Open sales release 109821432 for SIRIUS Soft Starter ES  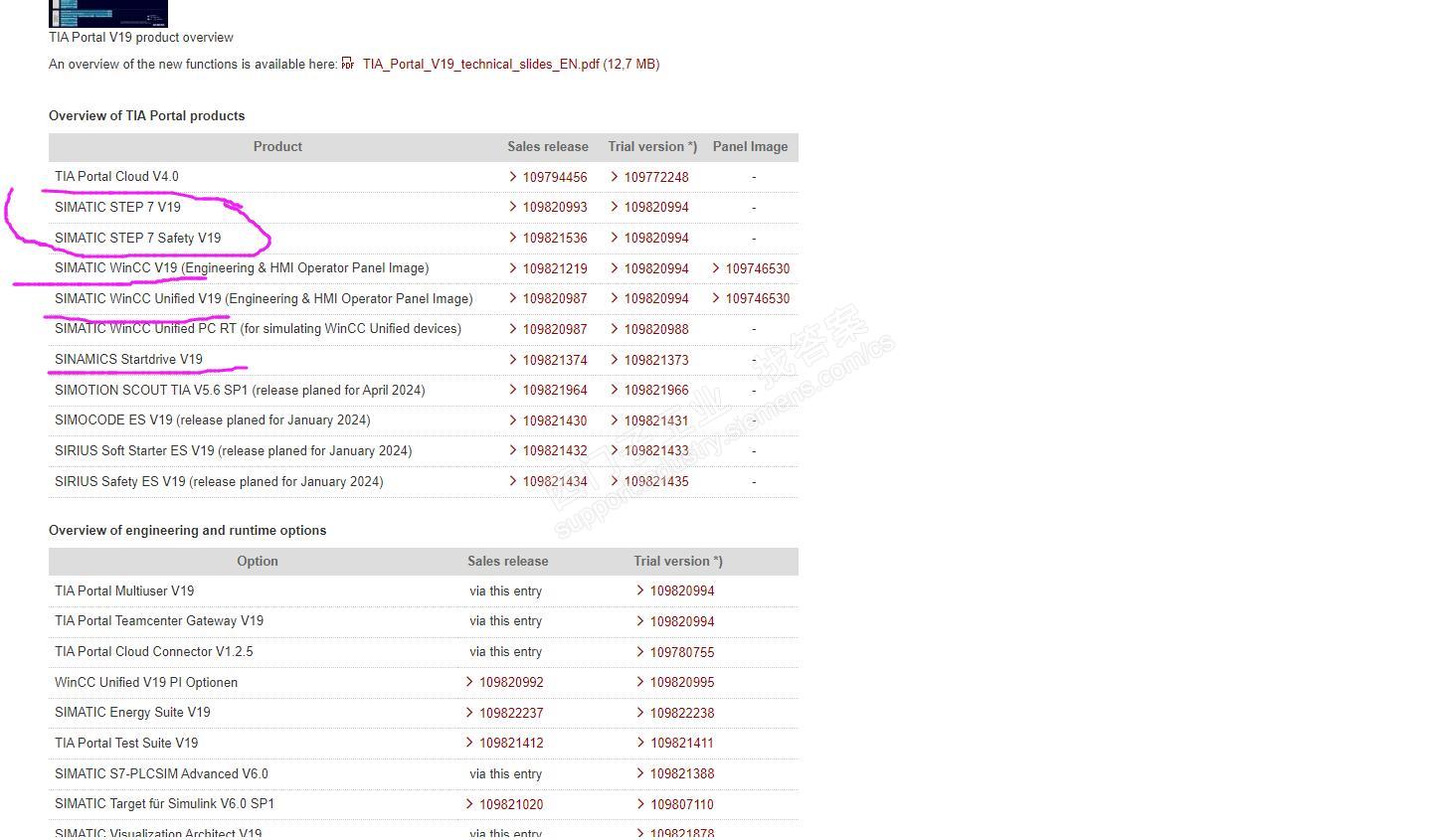point(555,451)
